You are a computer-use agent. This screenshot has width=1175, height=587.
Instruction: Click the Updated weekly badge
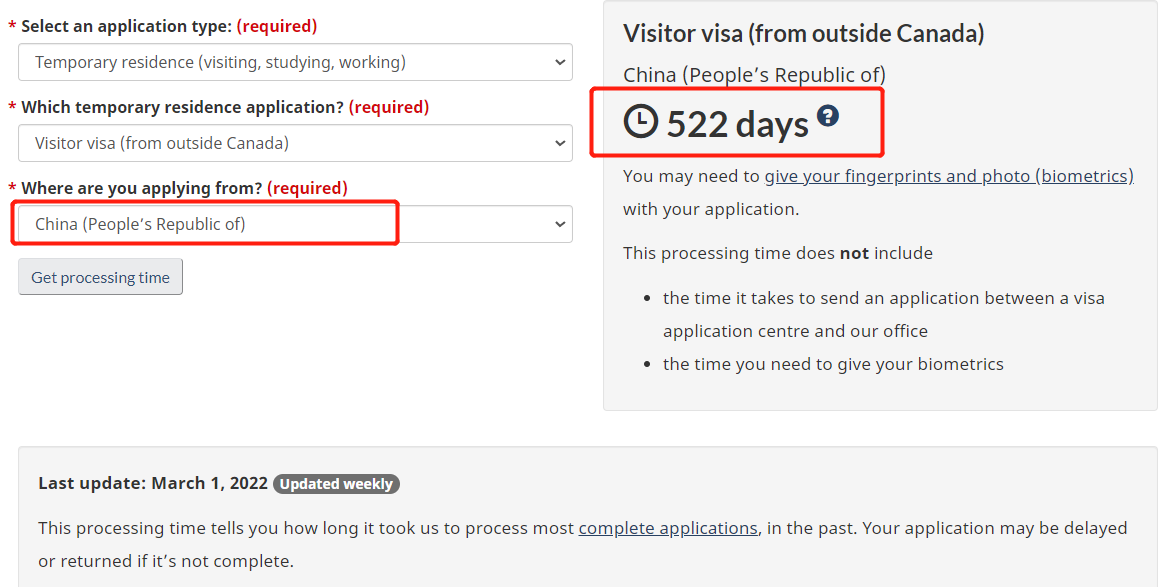[336, 484]
